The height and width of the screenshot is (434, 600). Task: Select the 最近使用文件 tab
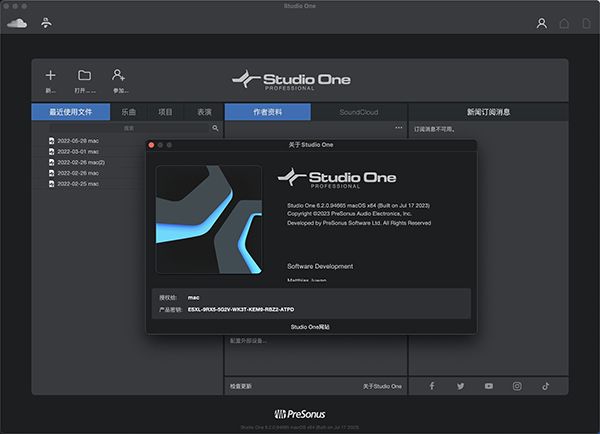[x=71, y=112]
